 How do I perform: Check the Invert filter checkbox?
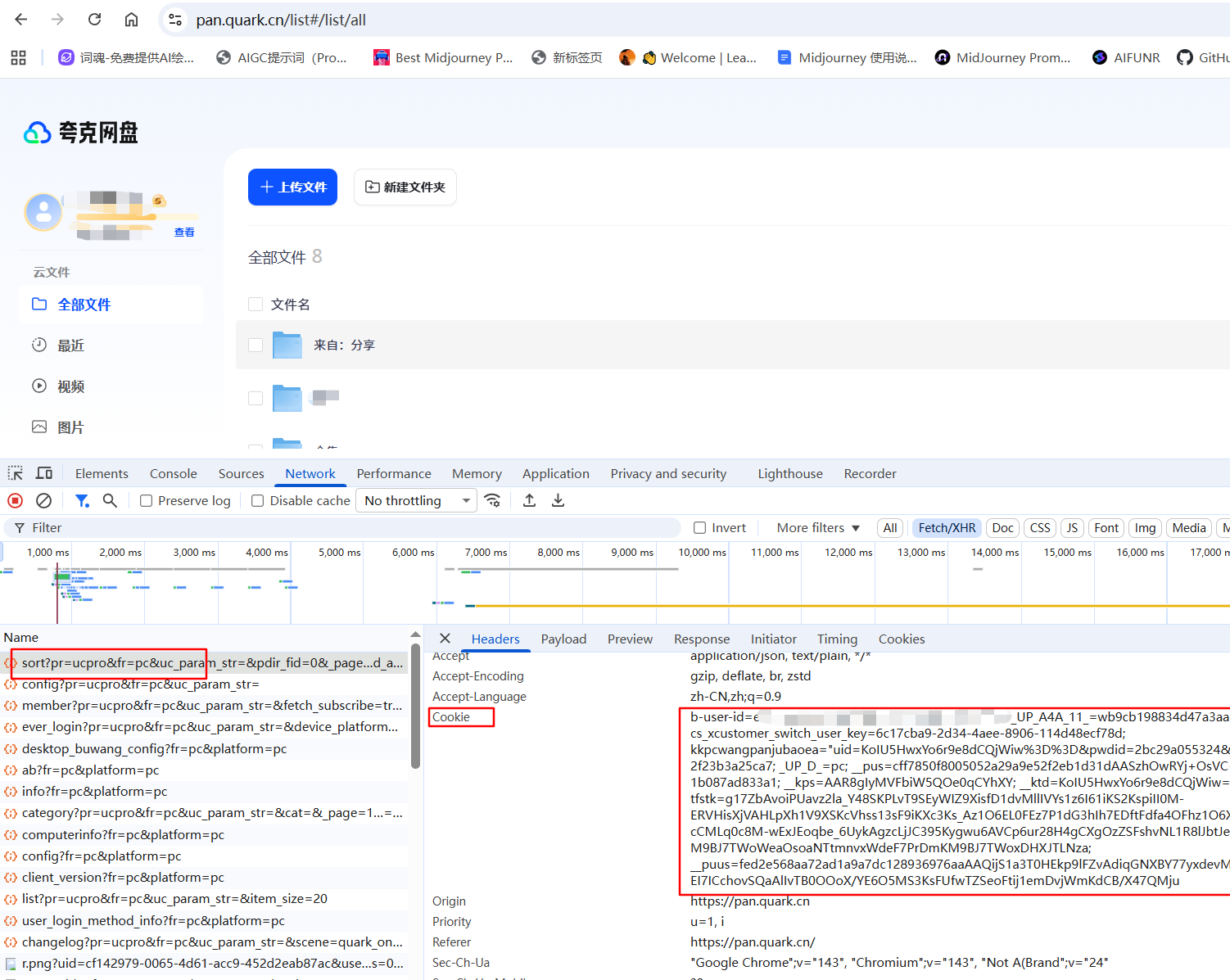(x=699, y=528)
